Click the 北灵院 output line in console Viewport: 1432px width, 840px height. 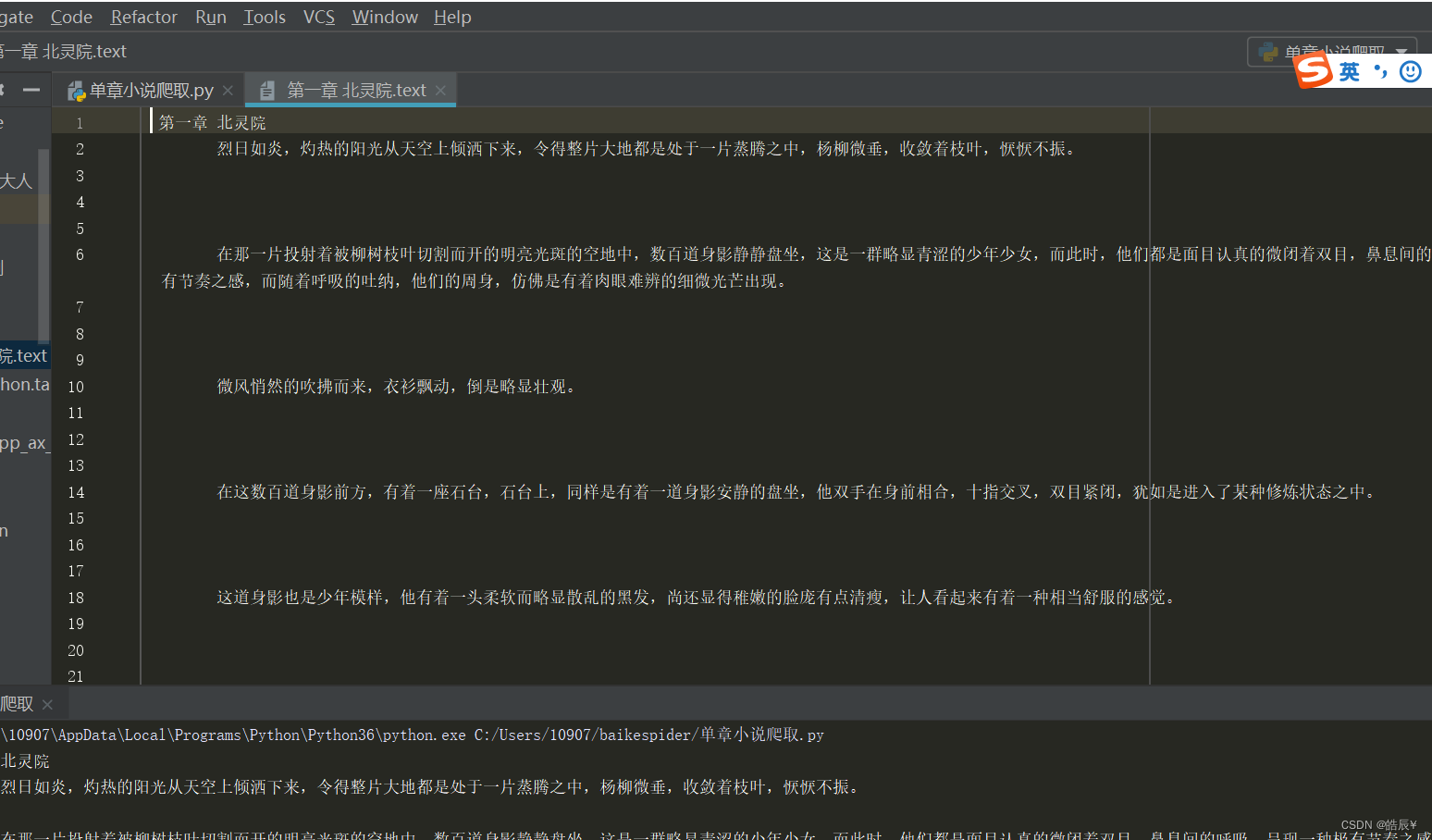25,761
